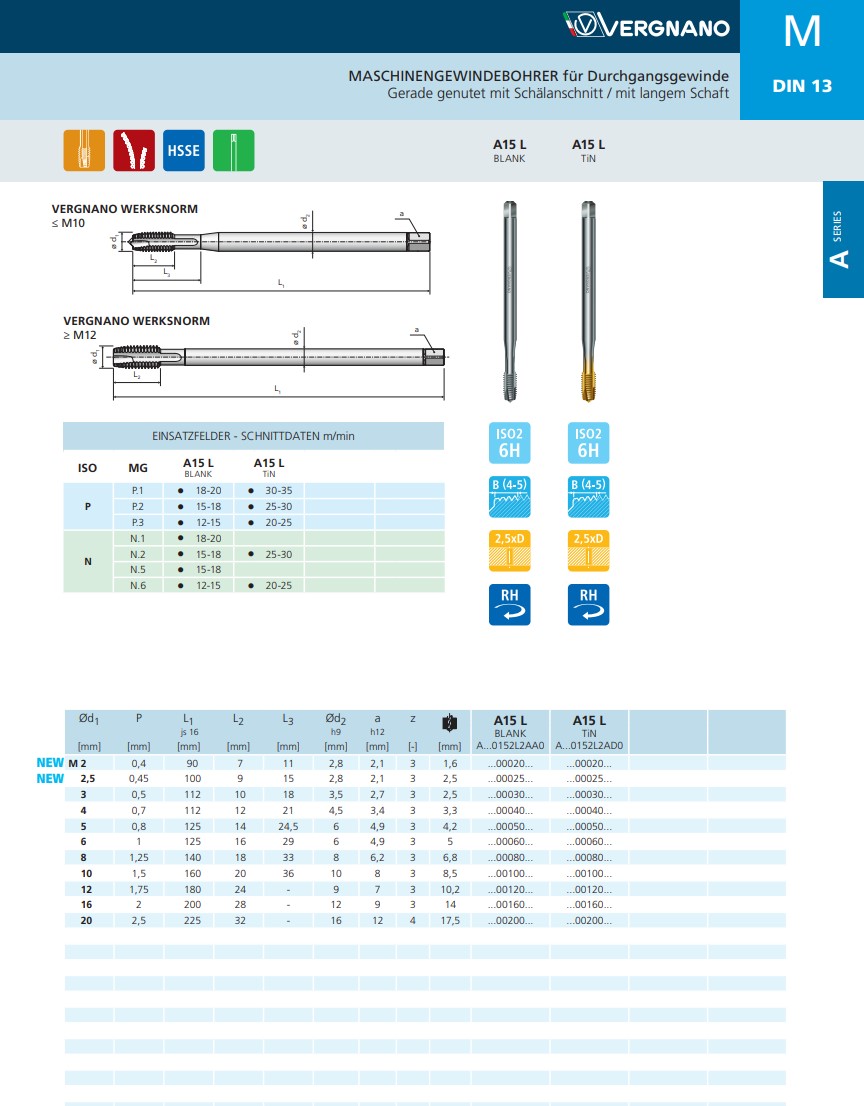Select the ISO group 'P' cell

[x=87, y=506]
